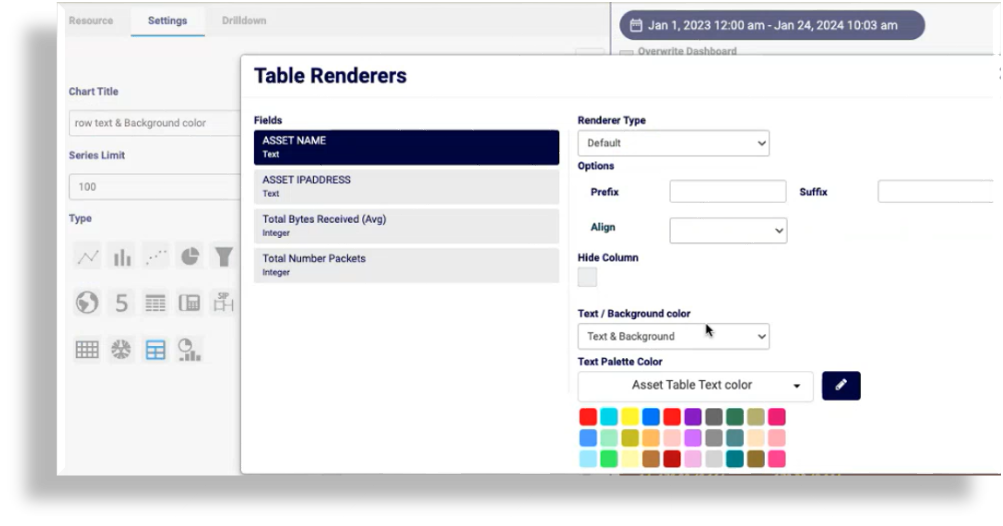Pick the mint green color swatch
This screenshot has width=1003, height=526.
tap(609, 438)
